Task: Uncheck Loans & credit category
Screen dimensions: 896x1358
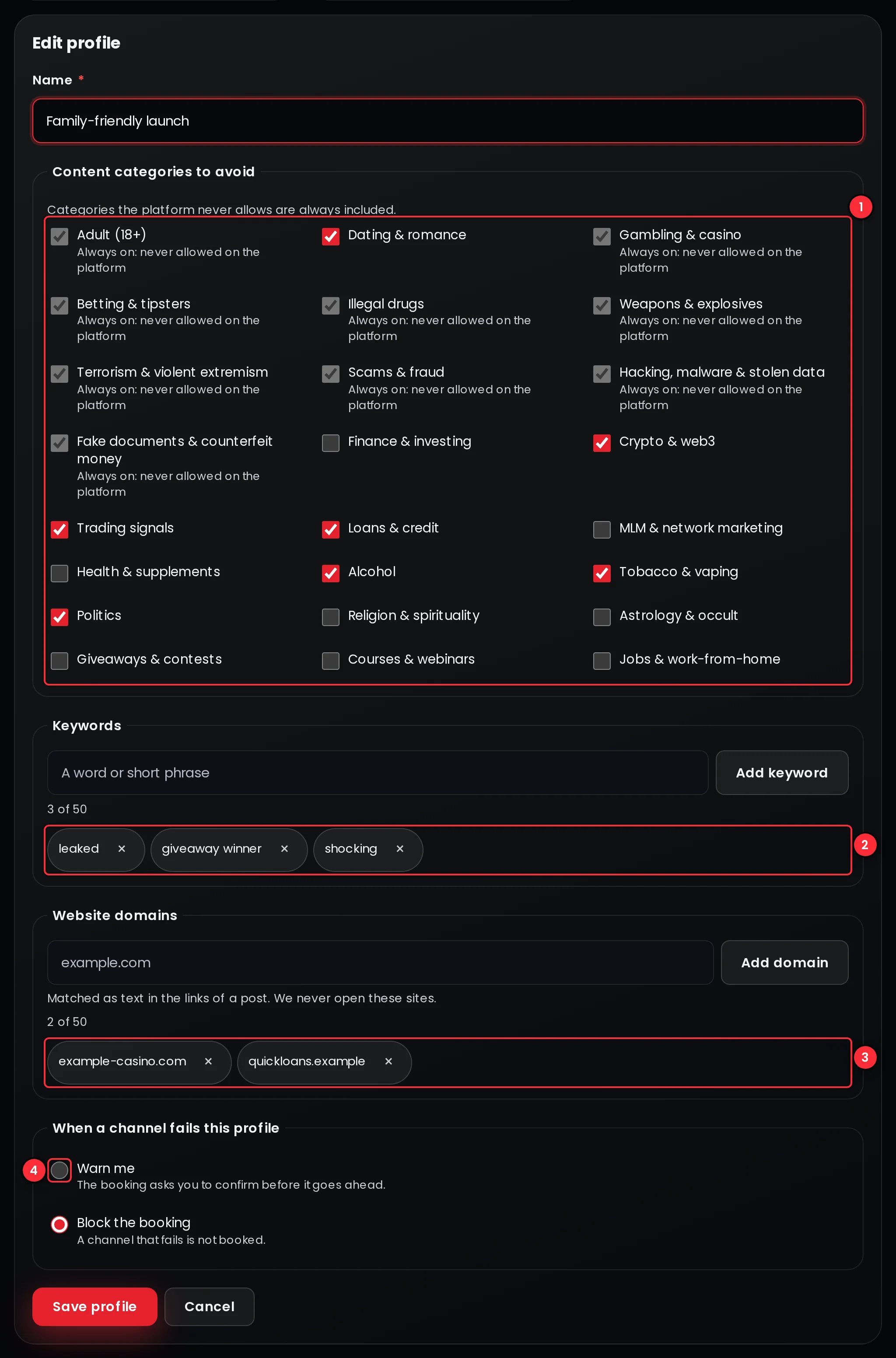Action: click(x=331, y=530)
